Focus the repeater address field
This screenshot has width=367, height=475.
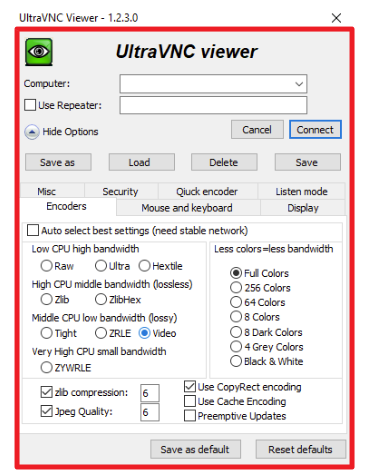coord(213,105)
